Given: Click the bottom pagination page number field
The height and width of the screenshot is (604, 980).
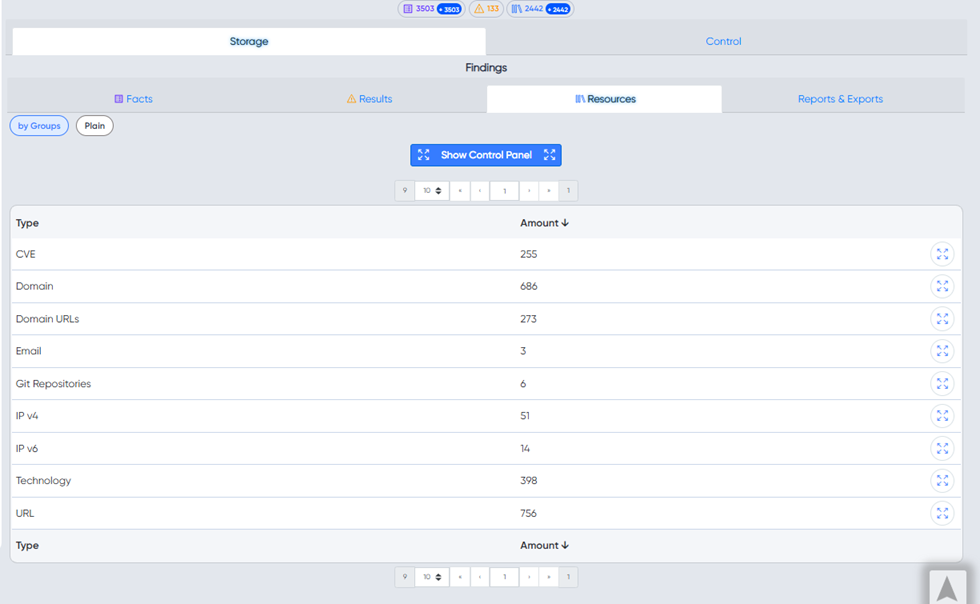Looking at the screenshot, I should click(x=504, y=577).
